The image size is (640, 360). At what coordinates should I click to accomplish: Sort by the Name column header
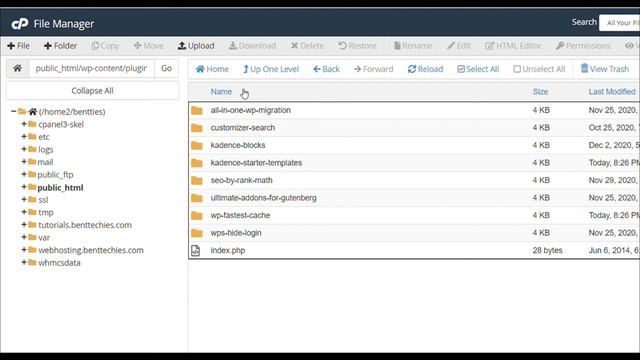[x=221, y=92]
